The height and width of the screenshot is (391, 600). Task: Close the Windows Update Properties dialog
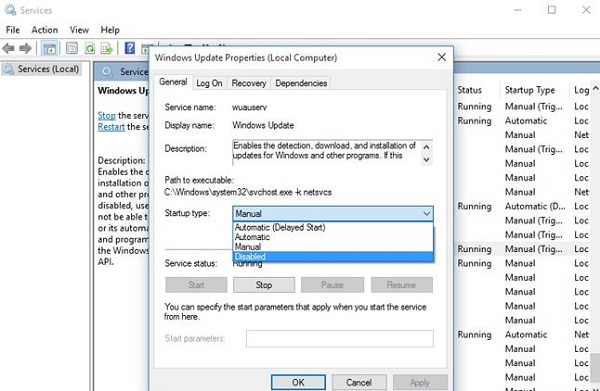tap(442, 57)
